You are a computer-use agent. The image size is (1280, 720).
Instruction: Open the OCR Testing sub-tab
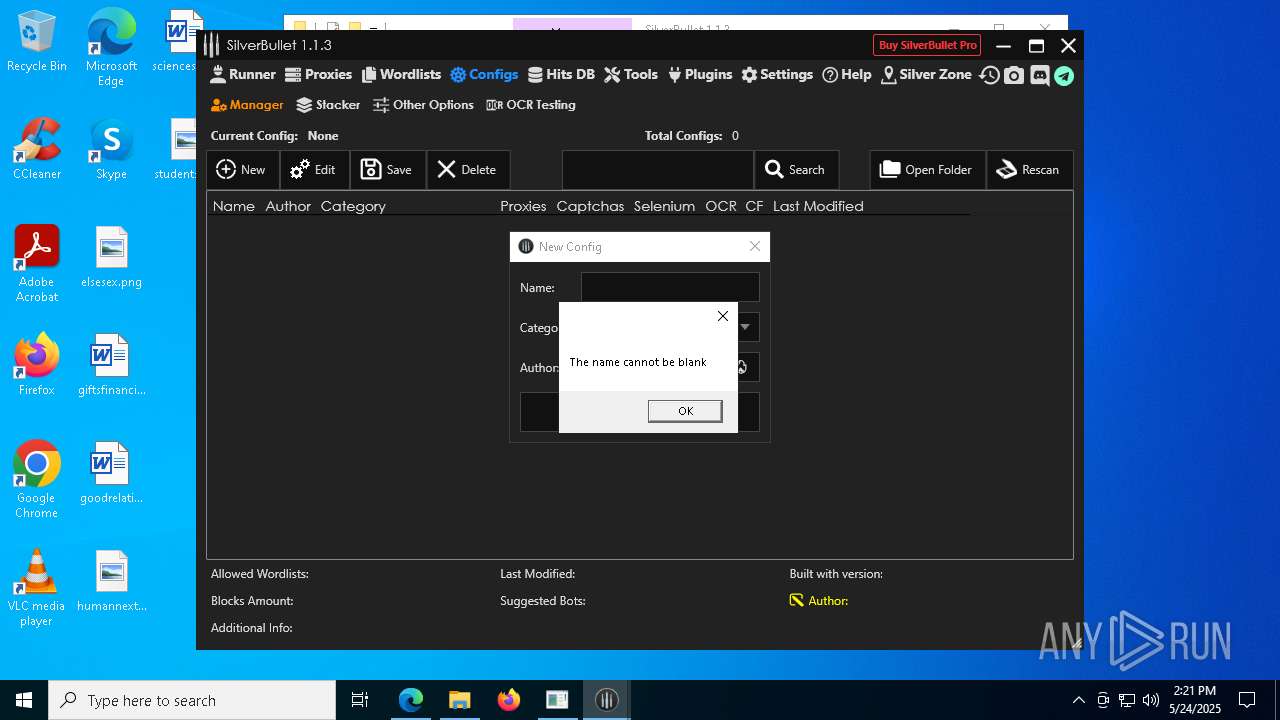[x=530, y=104]
